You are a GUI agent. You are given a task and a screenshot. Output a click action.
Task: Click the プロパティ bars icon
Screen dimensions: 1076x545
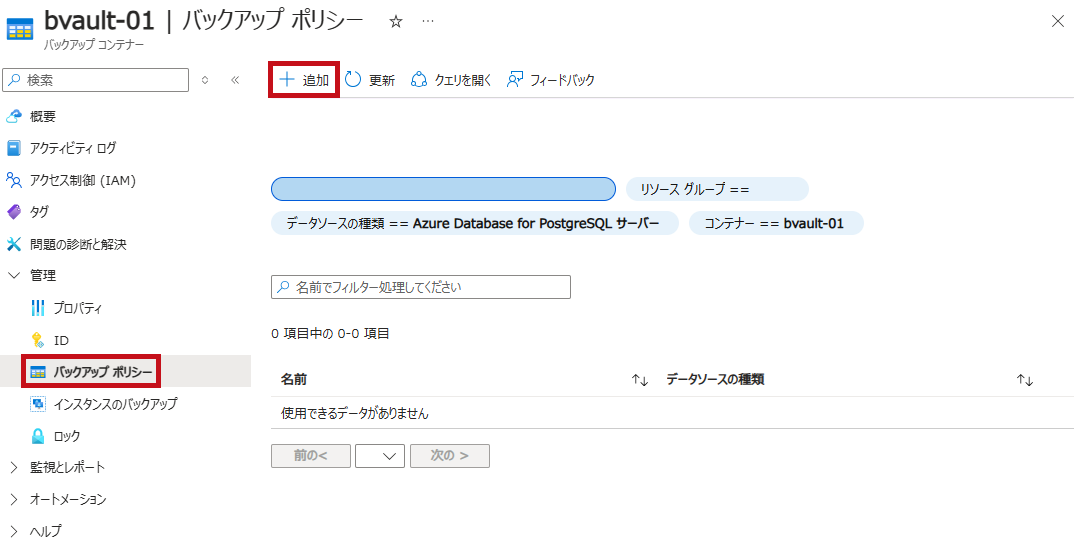(x=38, y=308)
